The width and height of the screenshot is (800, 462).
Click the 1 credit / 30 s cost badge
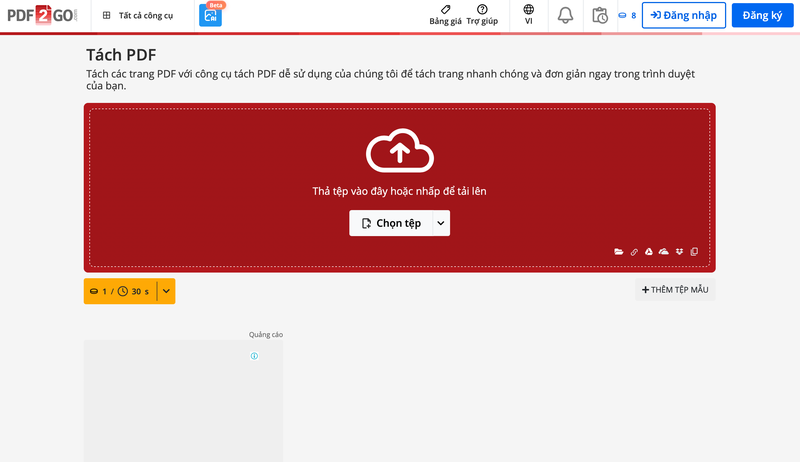(x=120, y=291)
